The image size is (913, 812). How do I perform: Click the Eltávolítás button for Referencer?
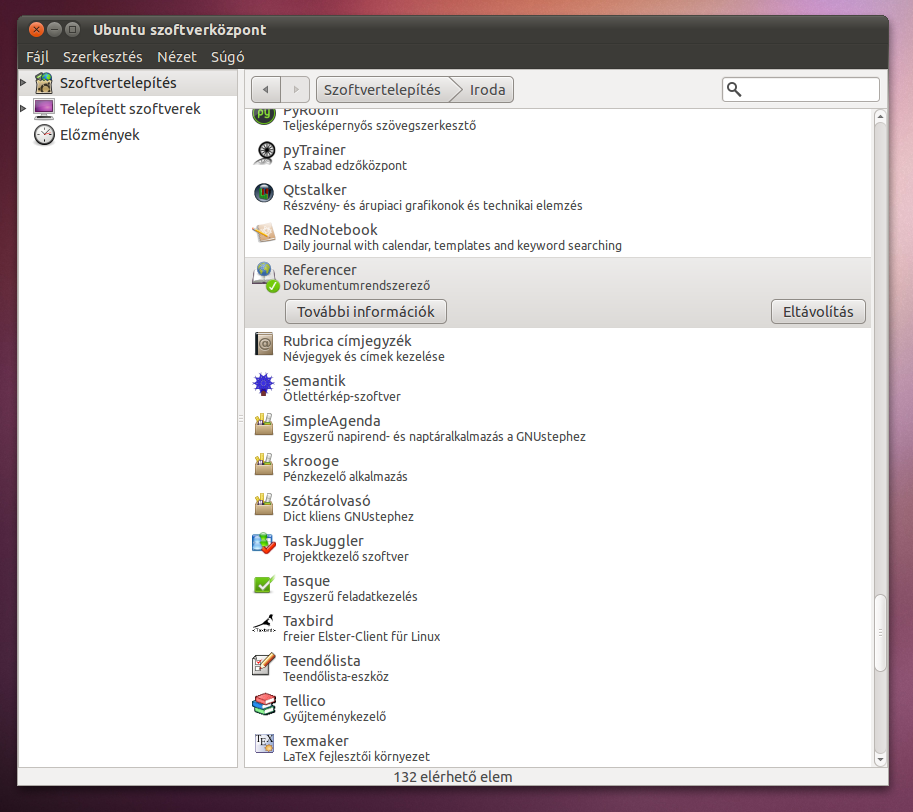point(818,312)
